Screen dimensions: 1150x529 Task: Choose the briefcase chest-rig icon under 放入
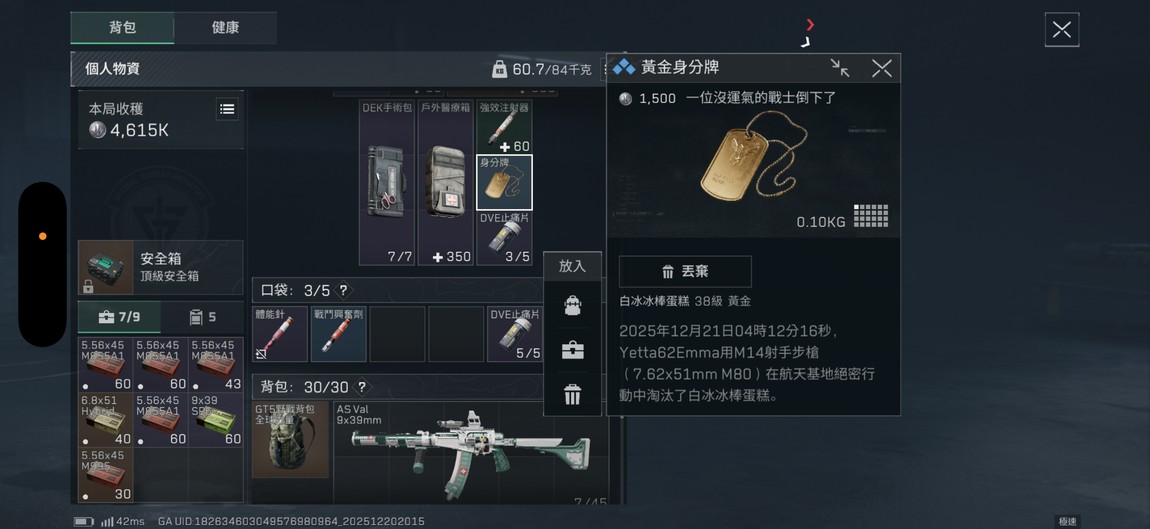[x=572, y=350]
